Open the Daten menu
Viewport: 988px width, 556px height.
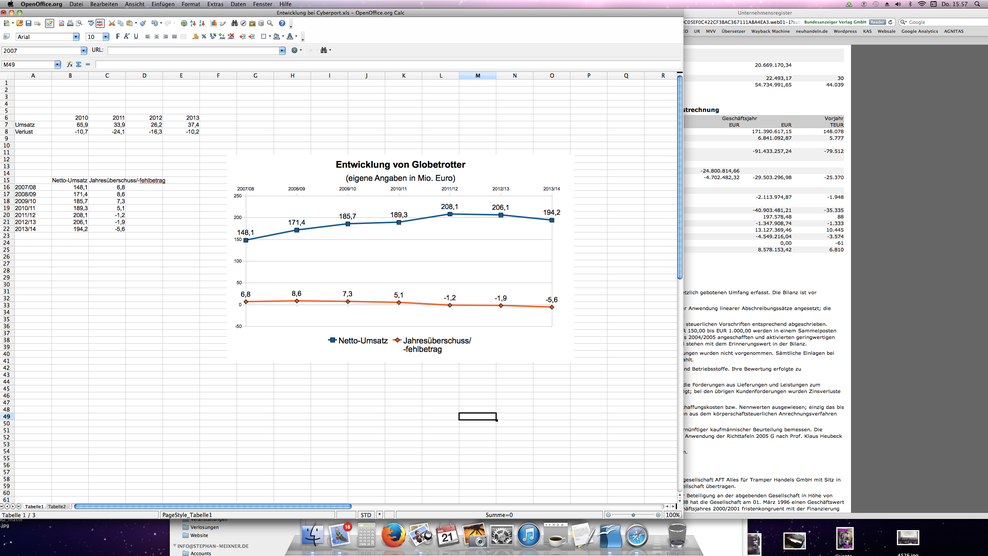point(238,4)
